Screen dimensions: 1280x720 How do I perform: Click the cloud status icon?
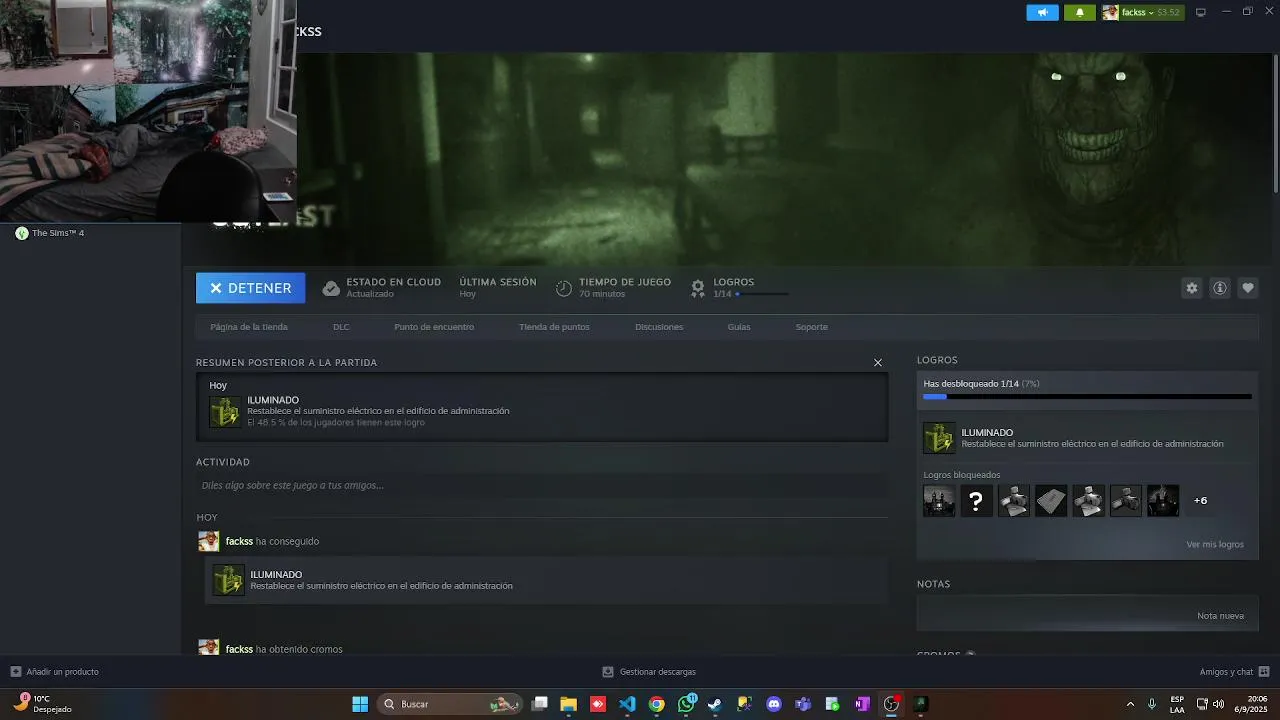(331, 288)
